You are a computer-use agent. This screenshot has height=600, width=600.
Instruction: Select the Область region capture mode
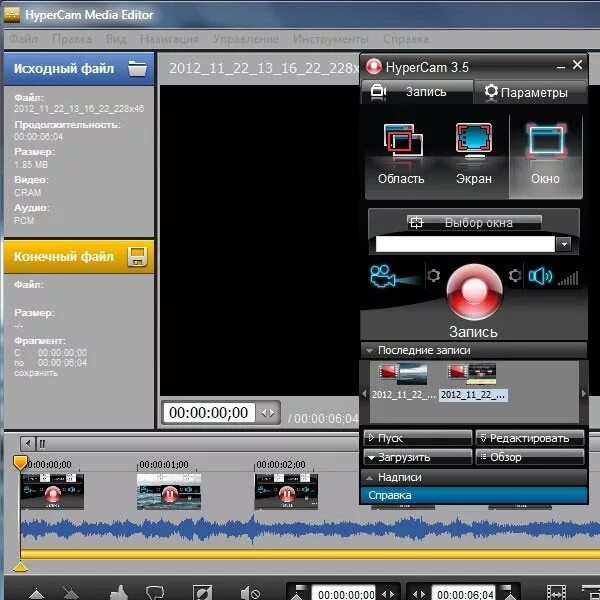(x=401, y=154)
